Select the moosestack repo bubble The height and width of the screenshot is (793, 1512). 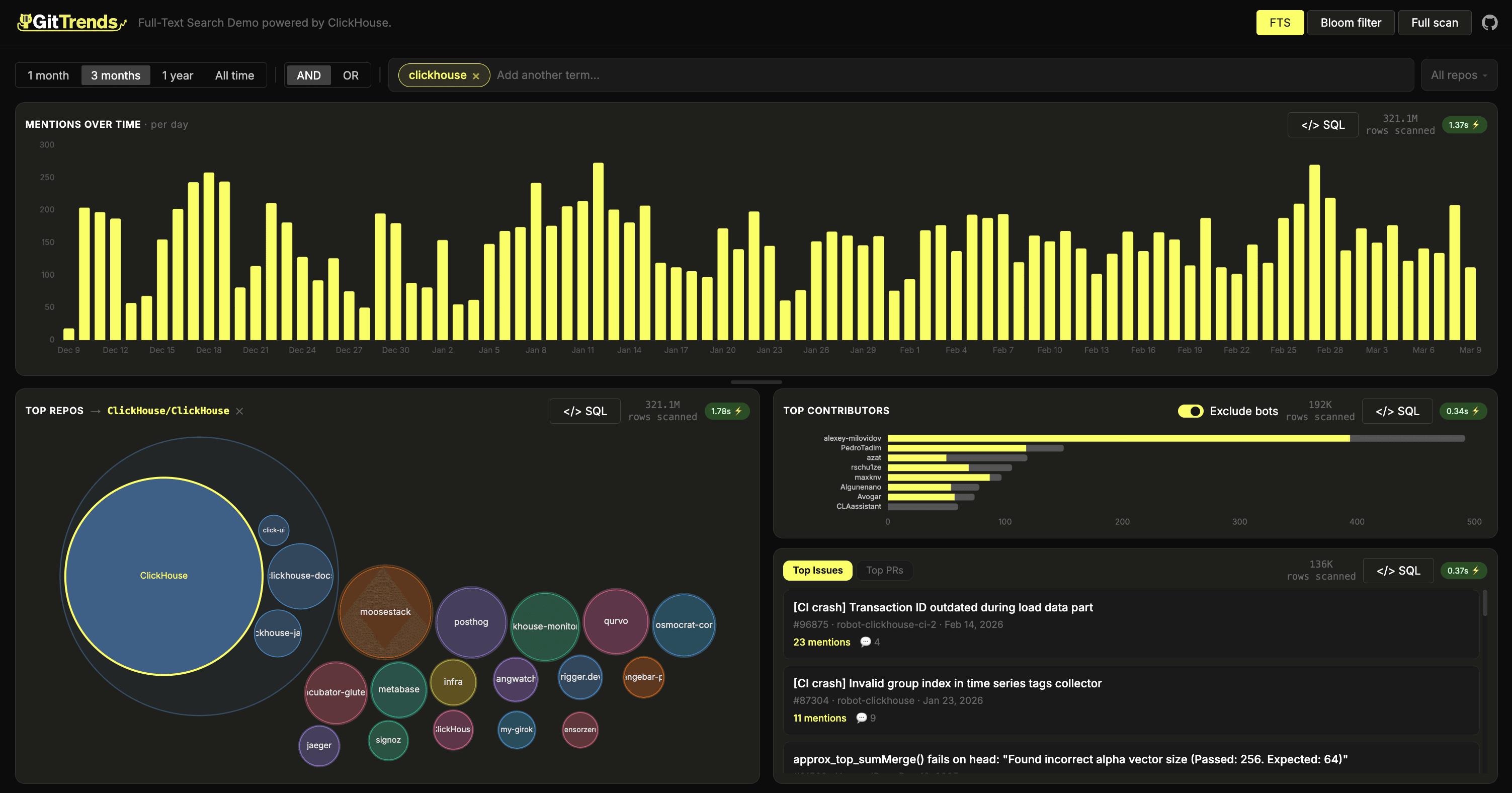tap(385, 612)
